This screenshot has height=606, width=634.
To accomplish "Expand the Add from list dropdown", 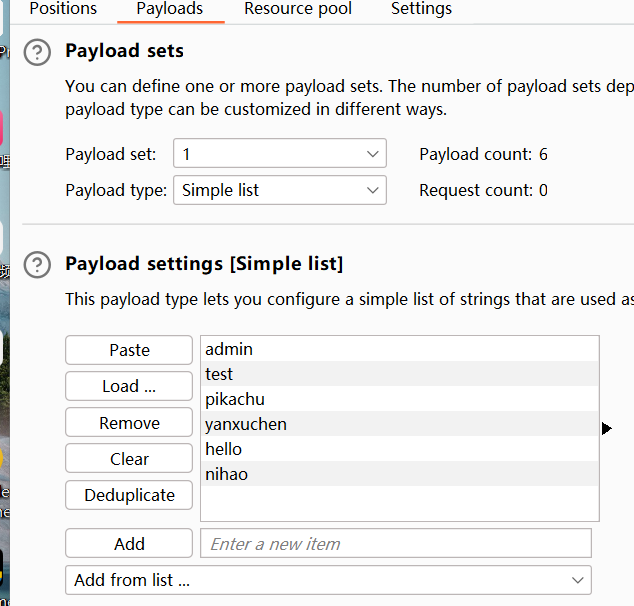I will (x=328, y=580).
